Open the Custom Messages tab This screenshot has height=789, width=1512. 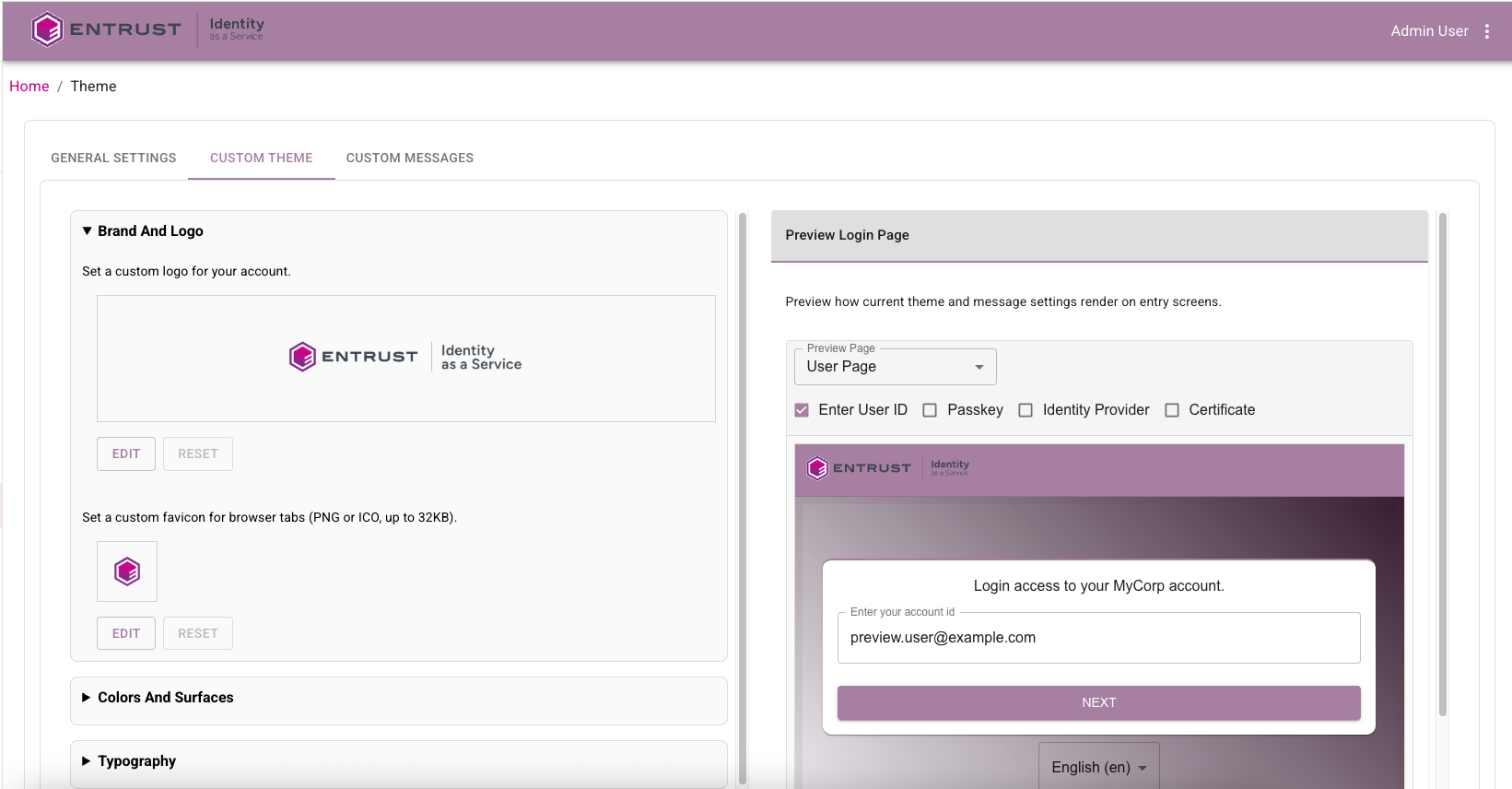[410, 159]
